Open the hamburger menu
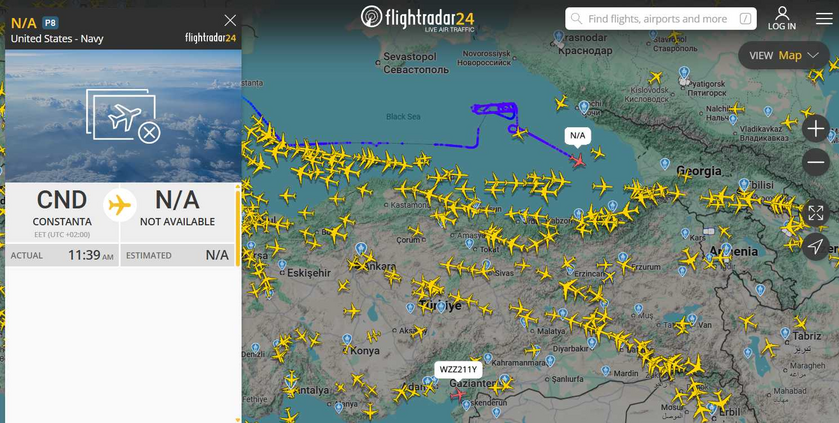This screenshot has height=423, width=839. point(824,19)
